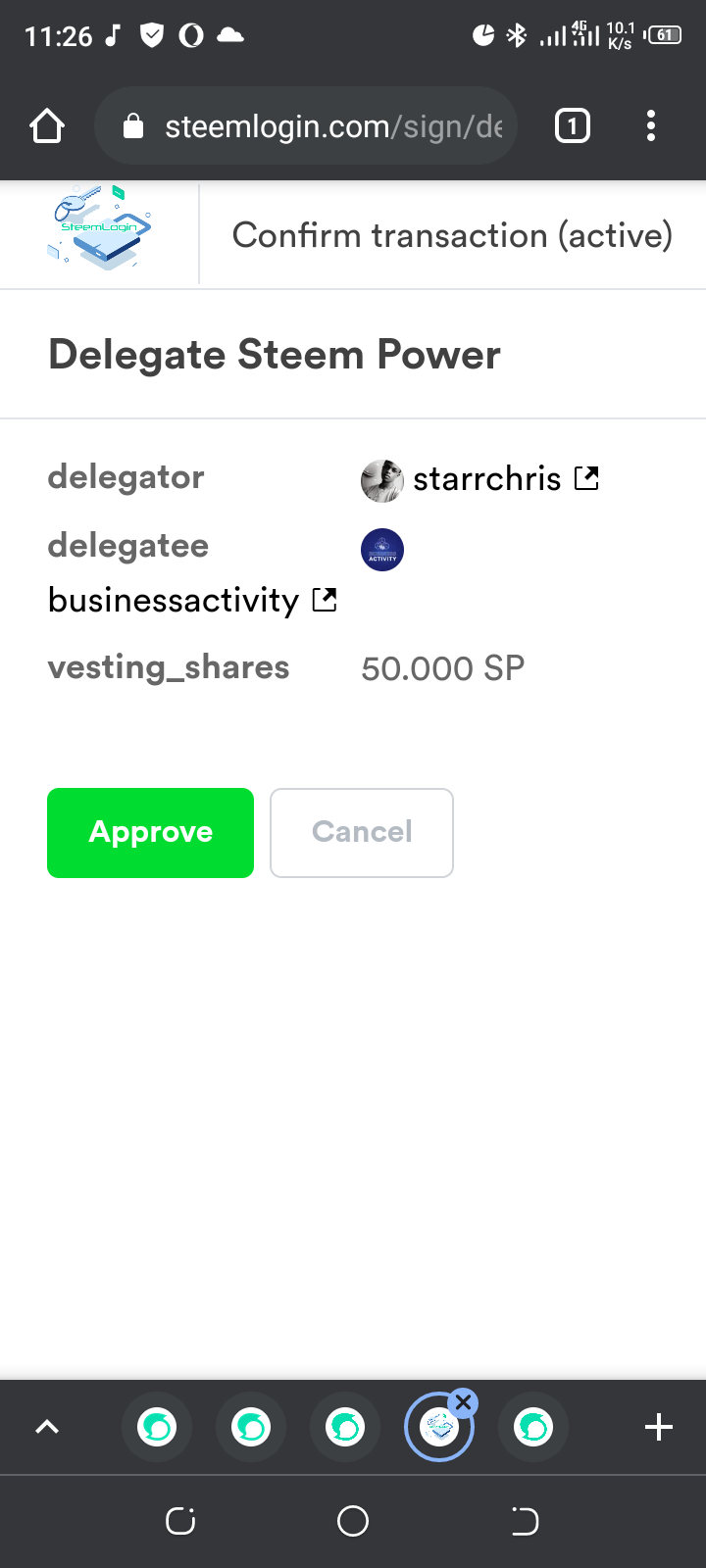The image size is (706, 1568).
Task: Open the tab switcher showing 1 tab
Action: (573, 126)
